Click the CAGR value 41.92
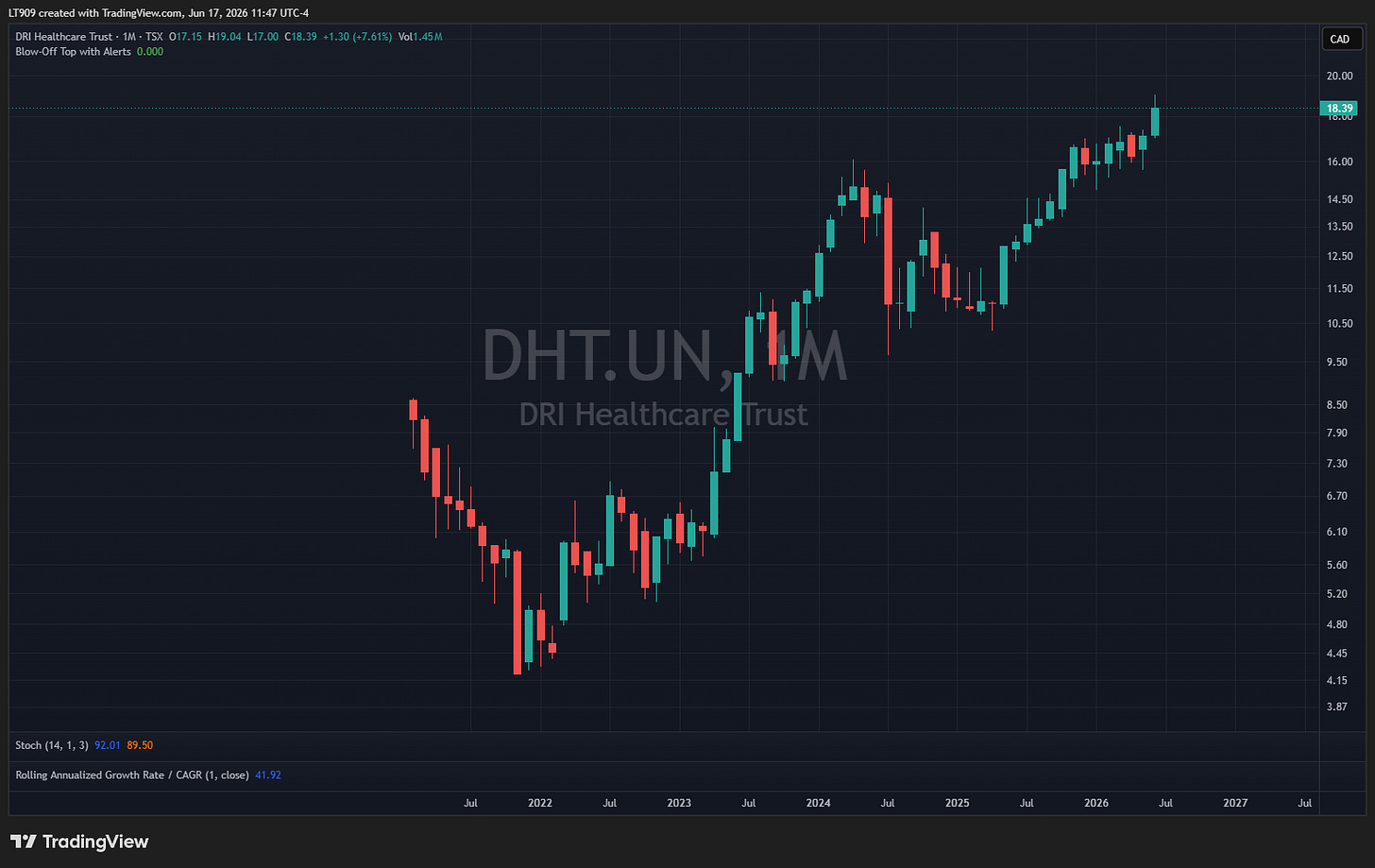The width and height of the screenshot is (1375, 868). point(268,775)
